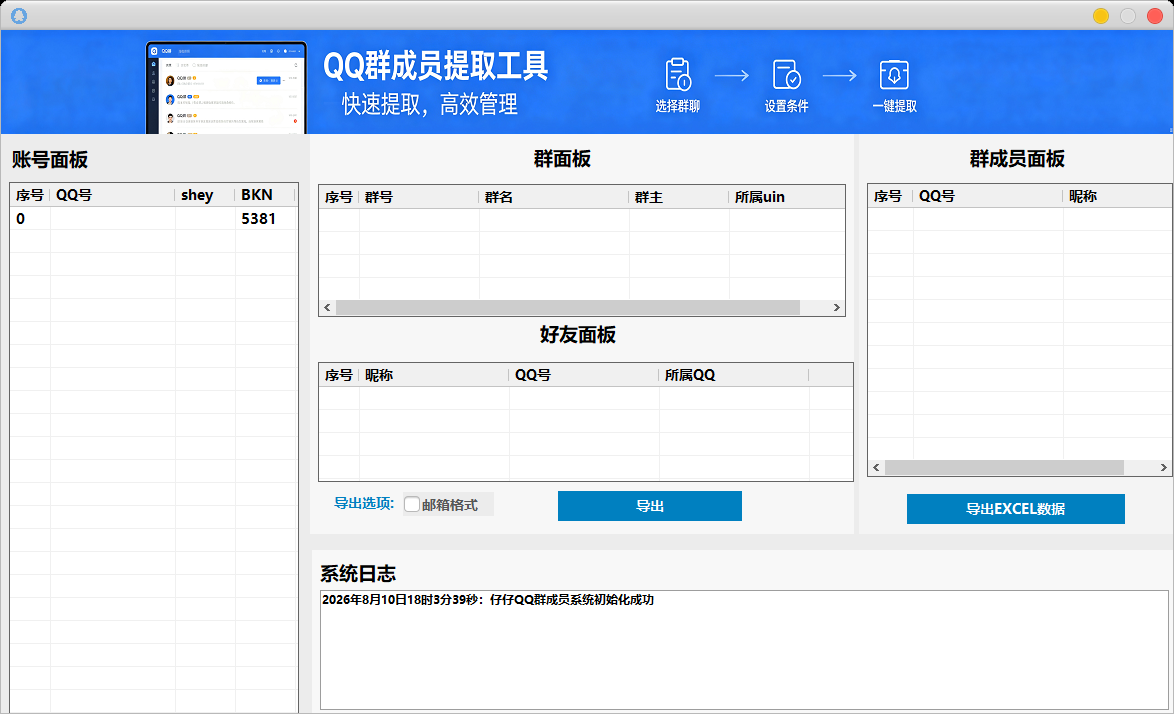This screenshot has width=1174, height=714.
Task: Click the 昵称 header in 群成员面板
Action: [1117, 196]
